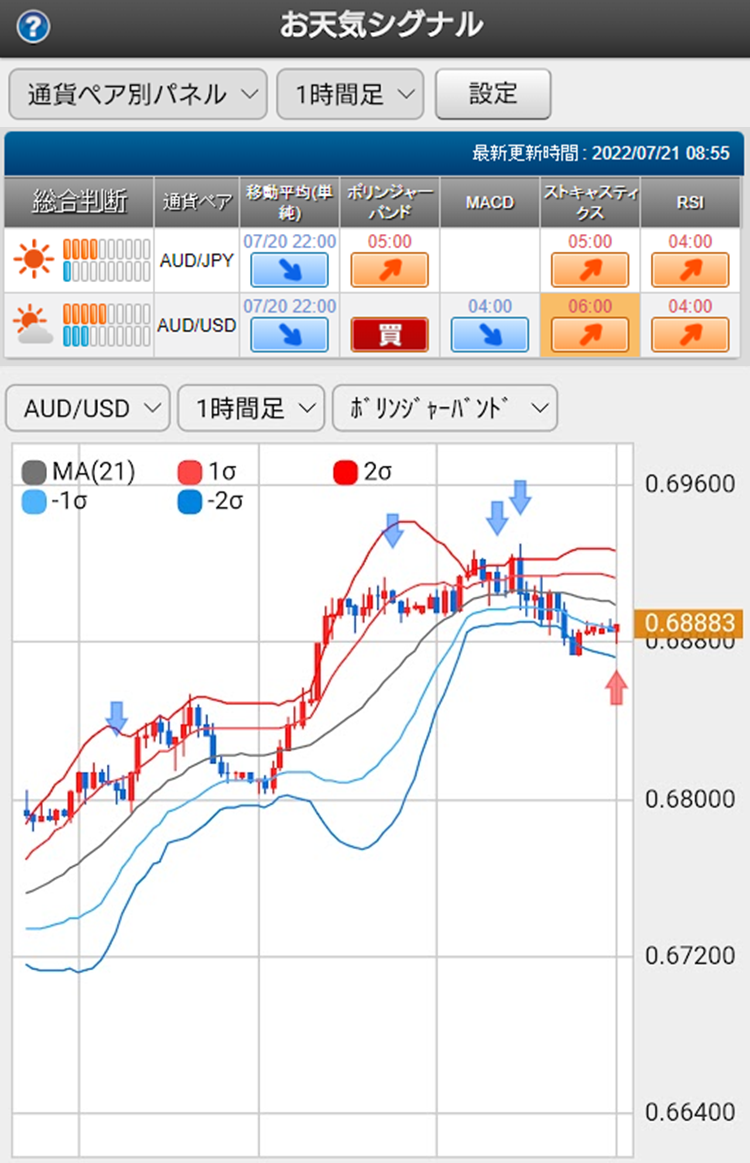Click the 設定 button

493,94
